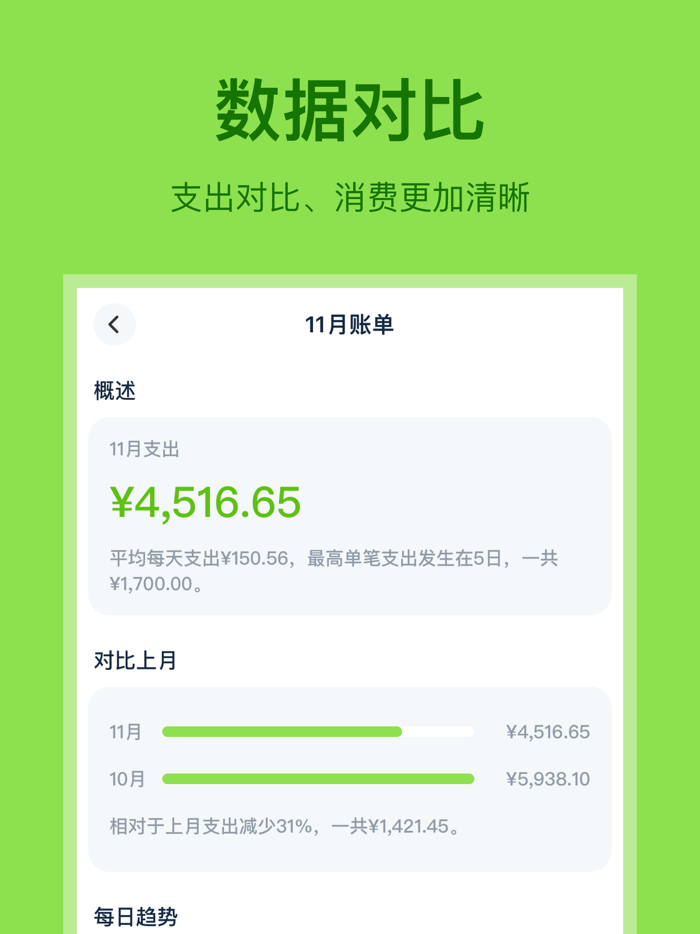Image resolution: width=700 pixels, height=934 pixels.
Task: Tap the green 数据对比 headline
Action: pyautogui.click(x=349, y=108)
